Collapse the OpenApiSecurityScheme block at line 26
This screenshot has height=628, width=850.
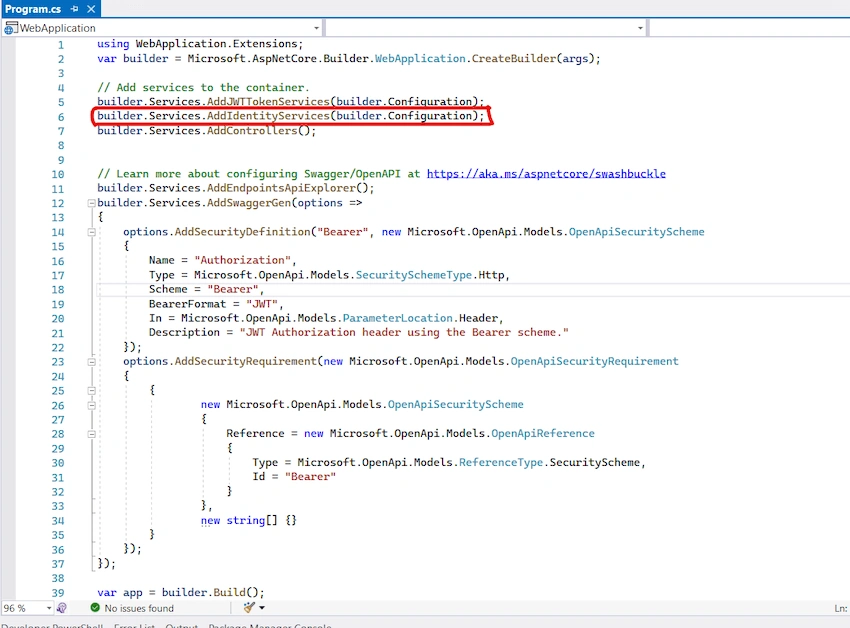(x=92, y=405)
